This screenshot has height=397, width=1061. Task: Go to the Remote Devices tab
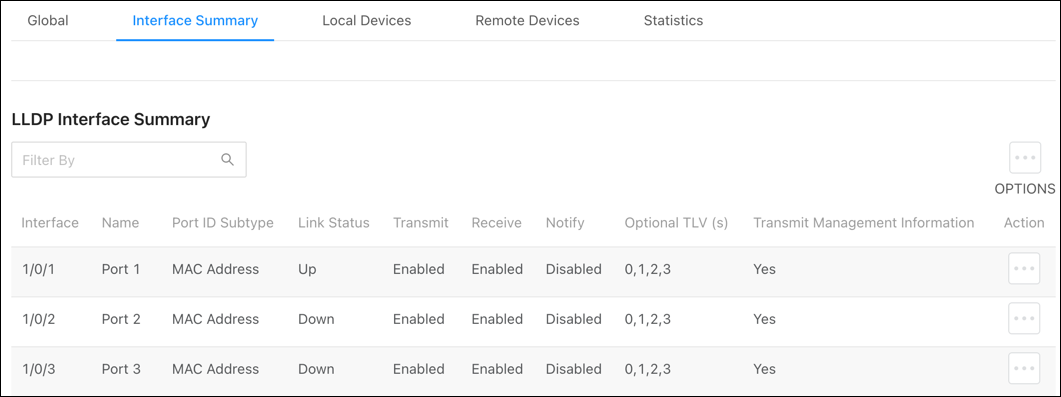point(527,20)
